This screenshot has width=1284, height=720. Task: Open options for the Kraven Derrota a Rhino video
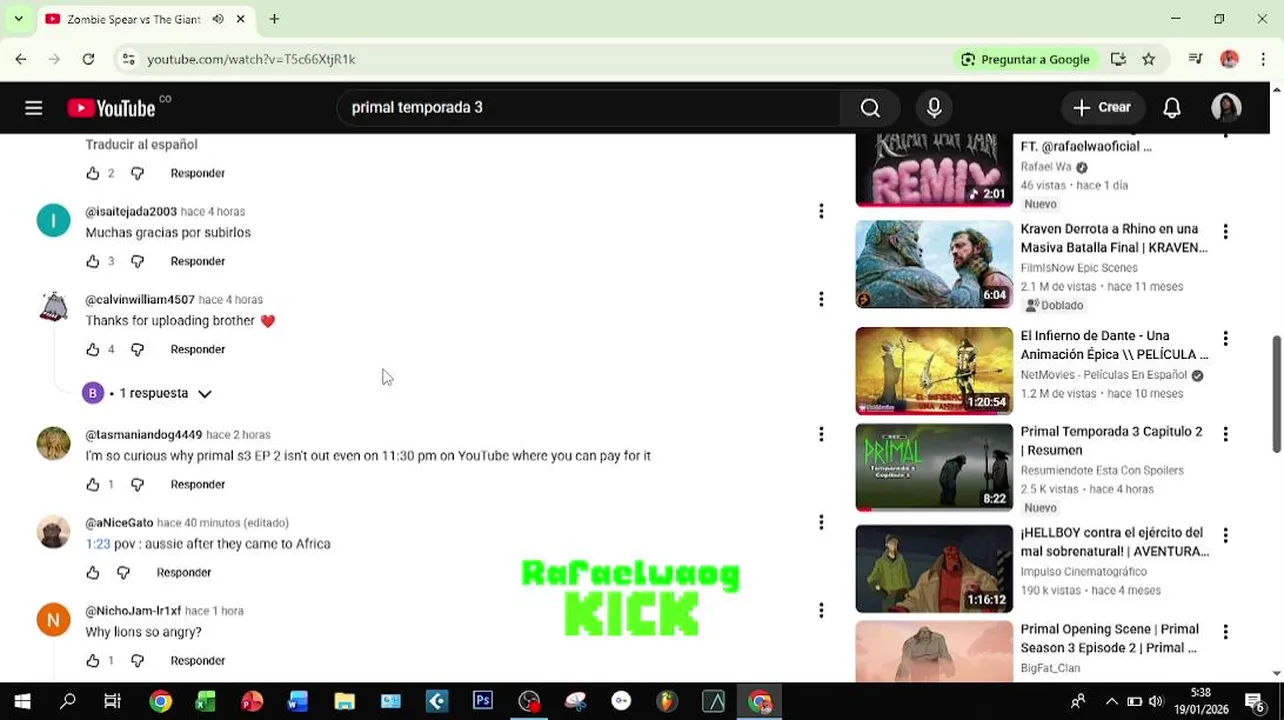tap(1225, 232)
